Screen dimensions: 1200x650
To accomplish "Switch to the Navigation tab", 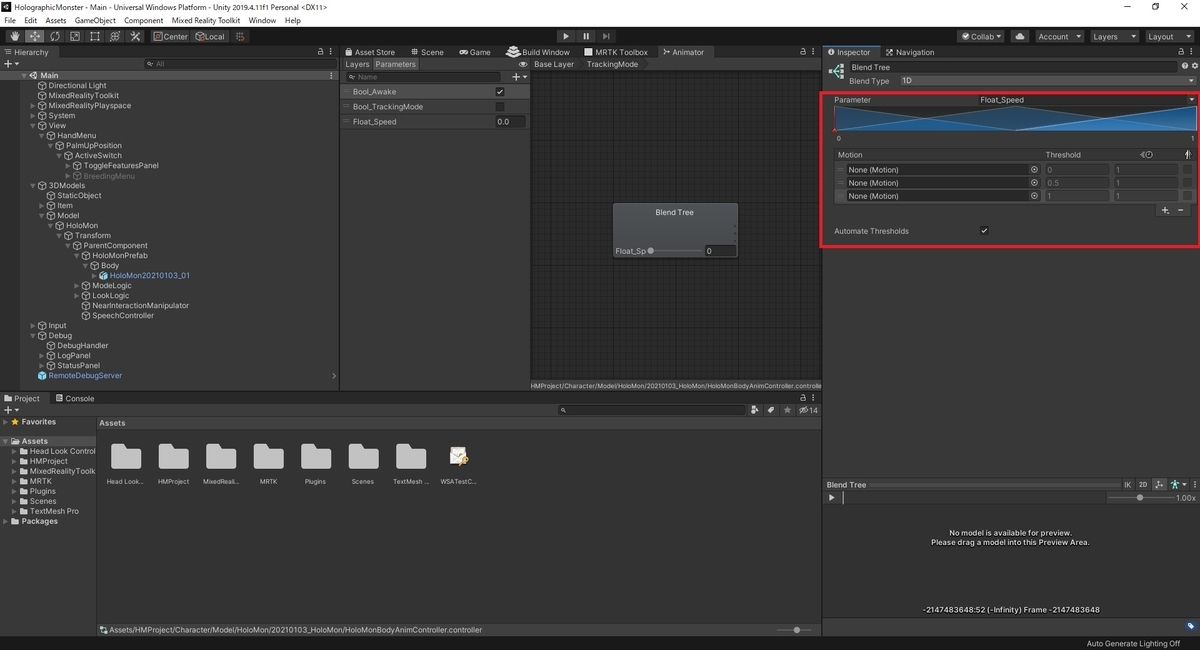I will pyautogui.click(x=908, y=52).
